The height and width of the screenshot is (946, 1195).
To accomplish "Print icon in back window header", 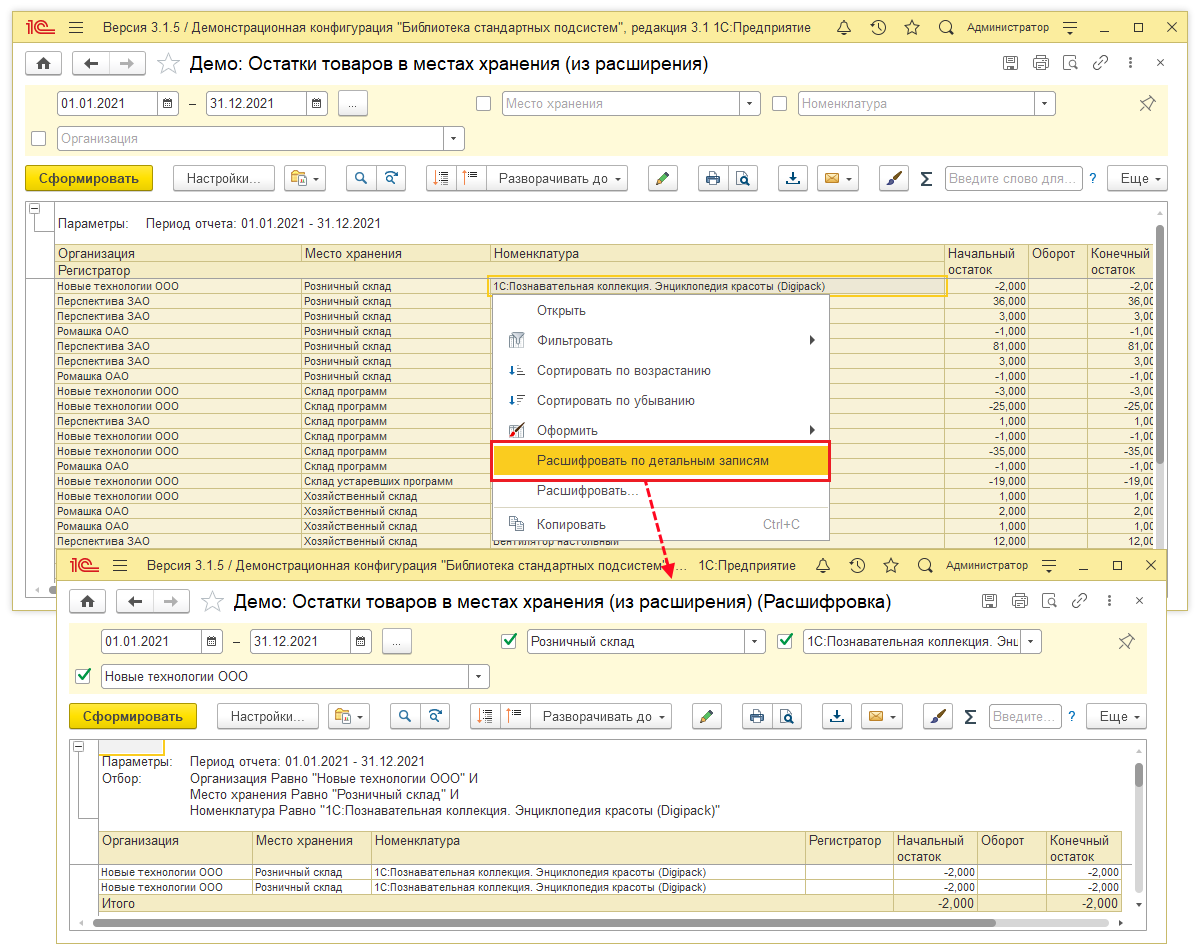I will pyautogui.click(x=1040, y=63).
